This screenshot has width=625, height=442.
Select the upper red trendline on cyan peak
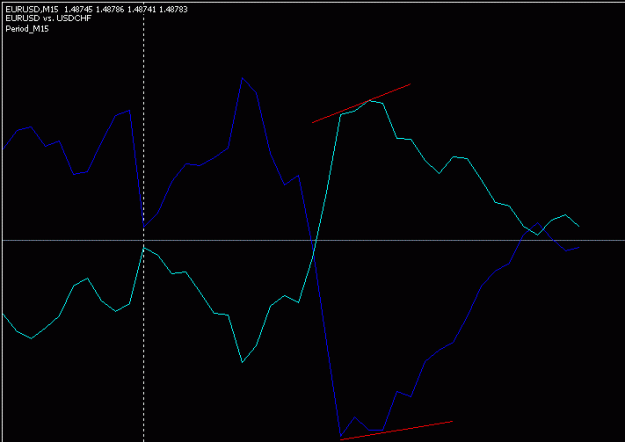361,103
